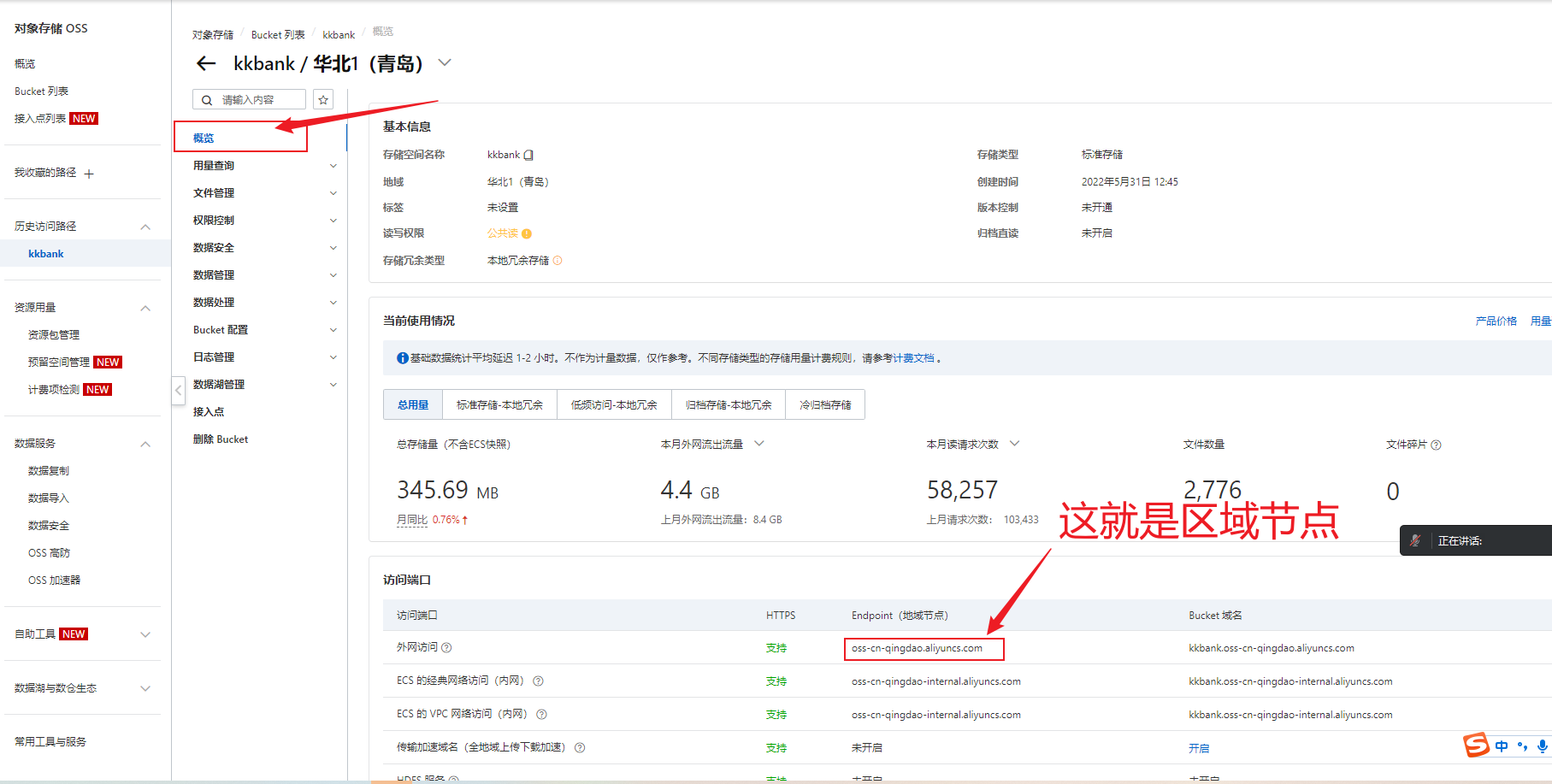
Task: Open the 本月读请求次数 dropdown
Action: point(1015,444)
